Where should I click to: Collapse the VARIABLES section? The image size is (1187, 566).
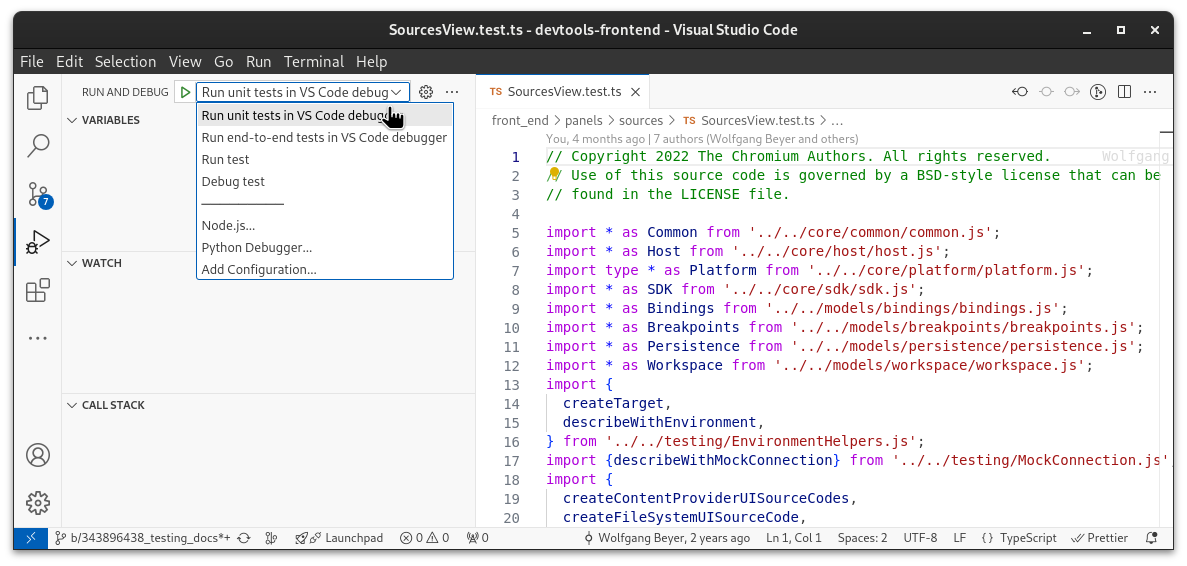click(110, 120)
